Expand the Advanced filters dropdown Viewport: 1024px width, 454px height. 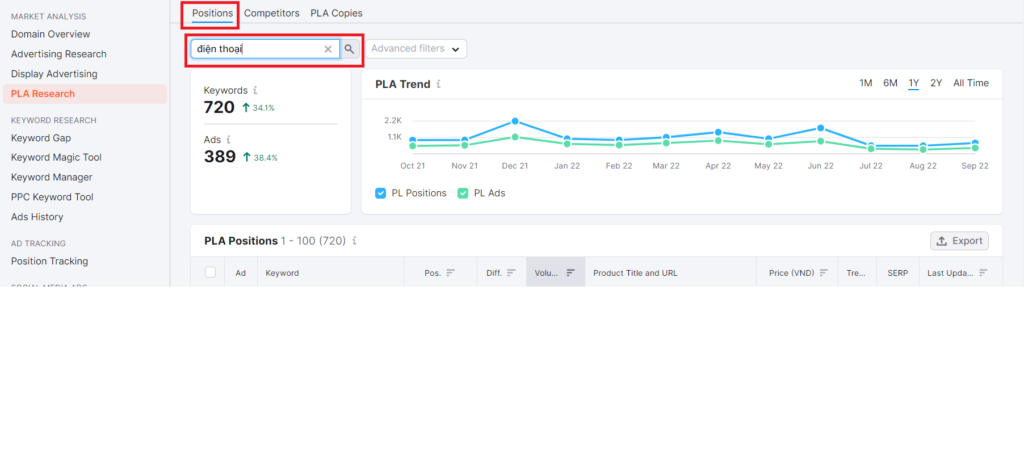417,49
